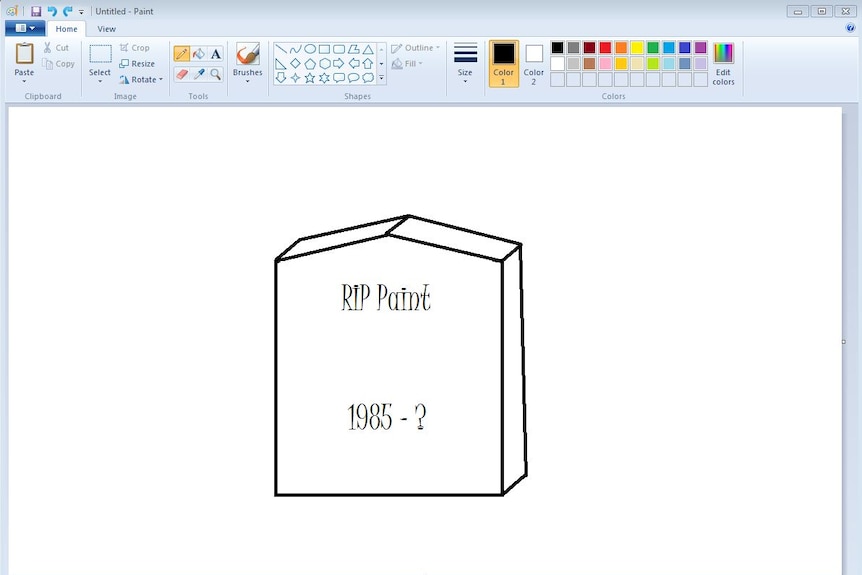Select the Fill with color bucket tool
This screenshot has height=575, width=862.
pos(199,54)
